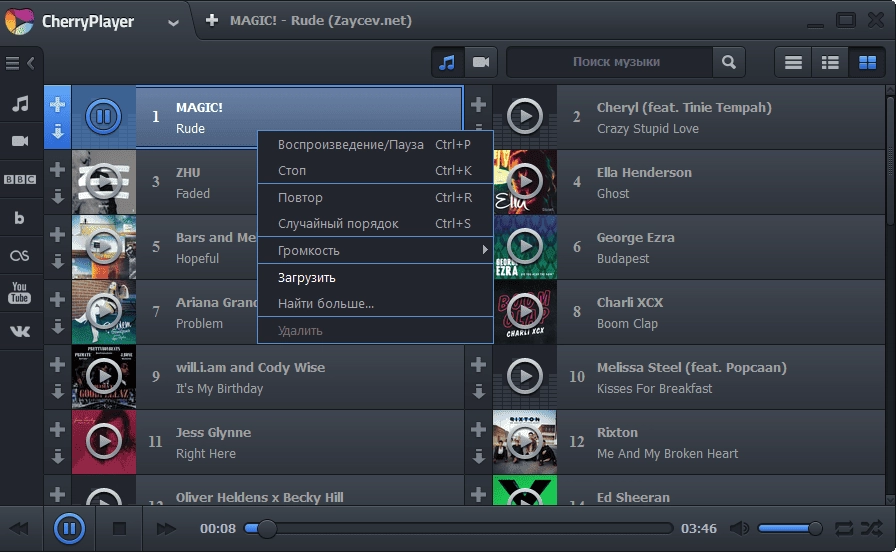The height and width of the screenshot is (553, 896).
Task: Pause the MAGIC! Rude track in list
Action: pos(103,117)
